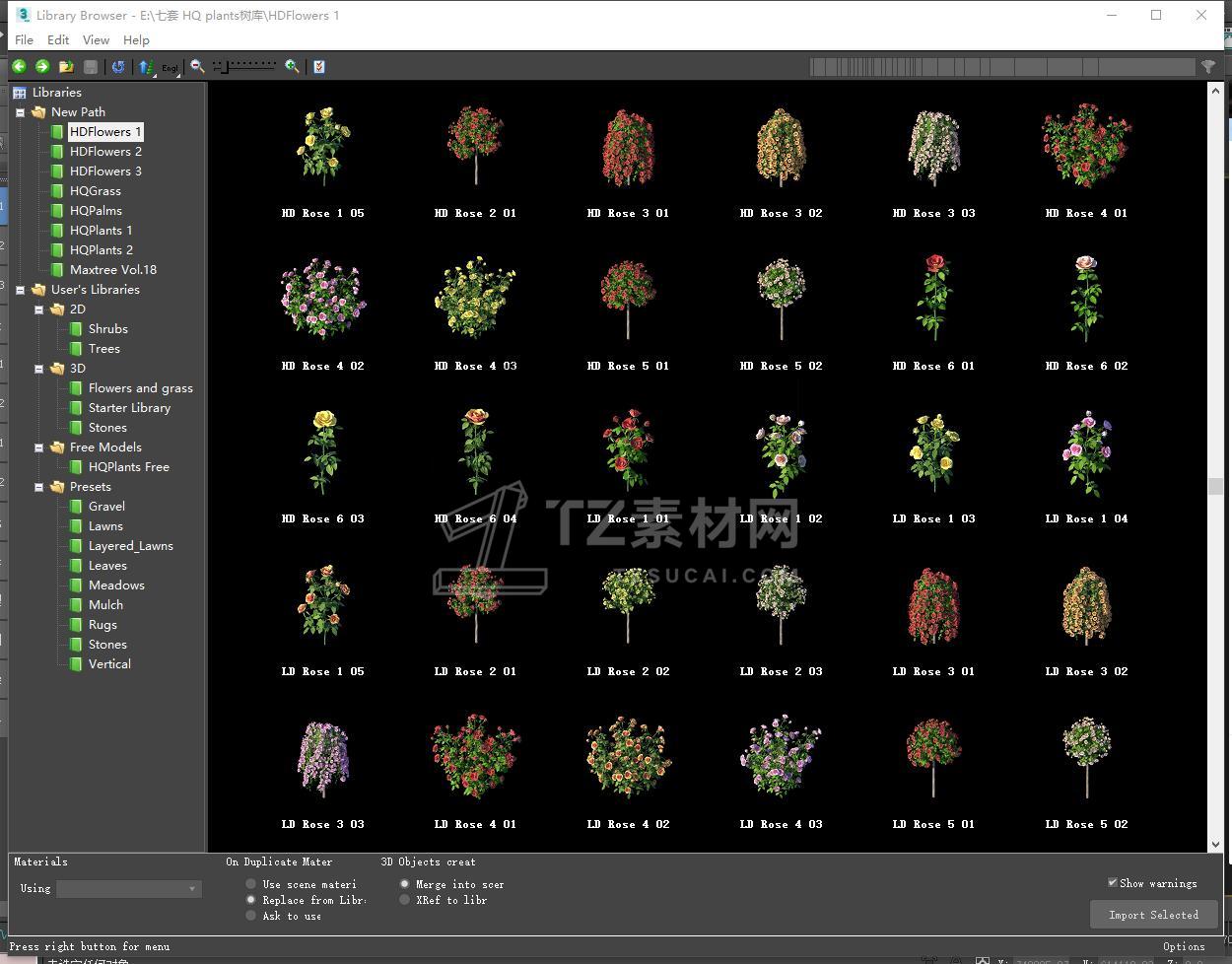Select the HD Rose 4 01 thumbnail

tap(1086, 148)
